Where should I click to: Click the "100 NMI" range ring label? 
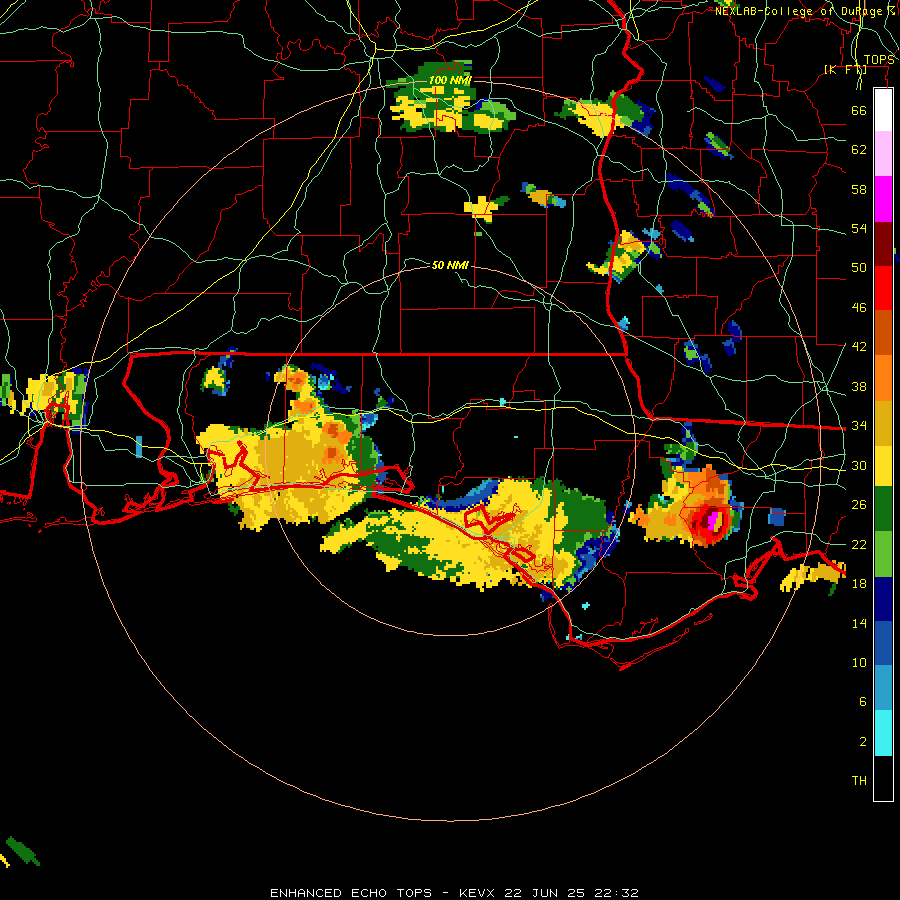pos(450,80)
